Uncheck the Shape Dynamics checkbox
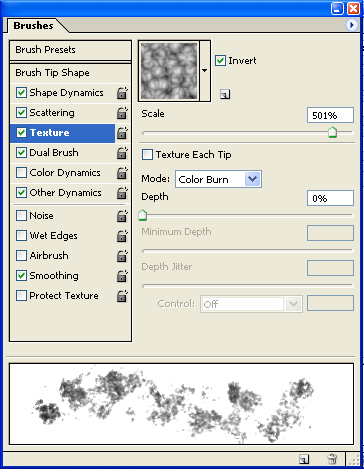364x469 pixels. pos(21,93)
